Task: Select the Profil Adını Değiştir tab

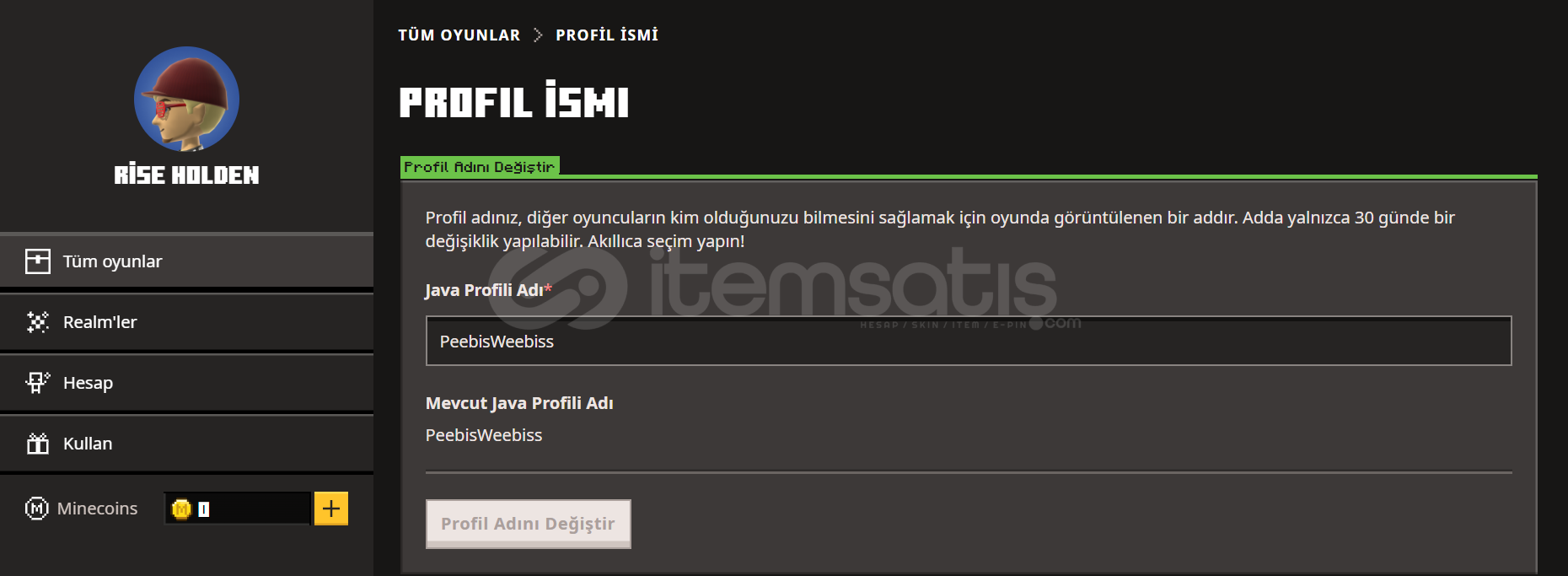Action: pos(480,167)
